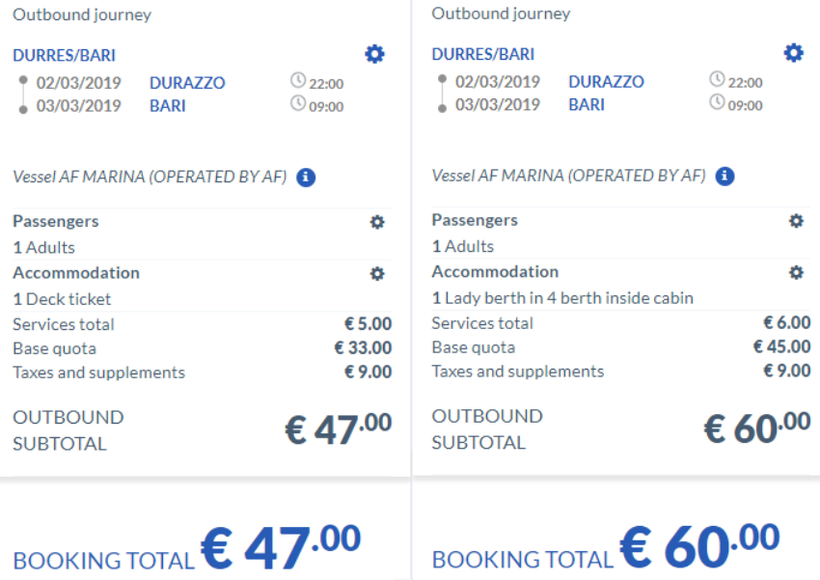
Task: Click the 1 Deck ticket accommodation entry
Action: 62,299
